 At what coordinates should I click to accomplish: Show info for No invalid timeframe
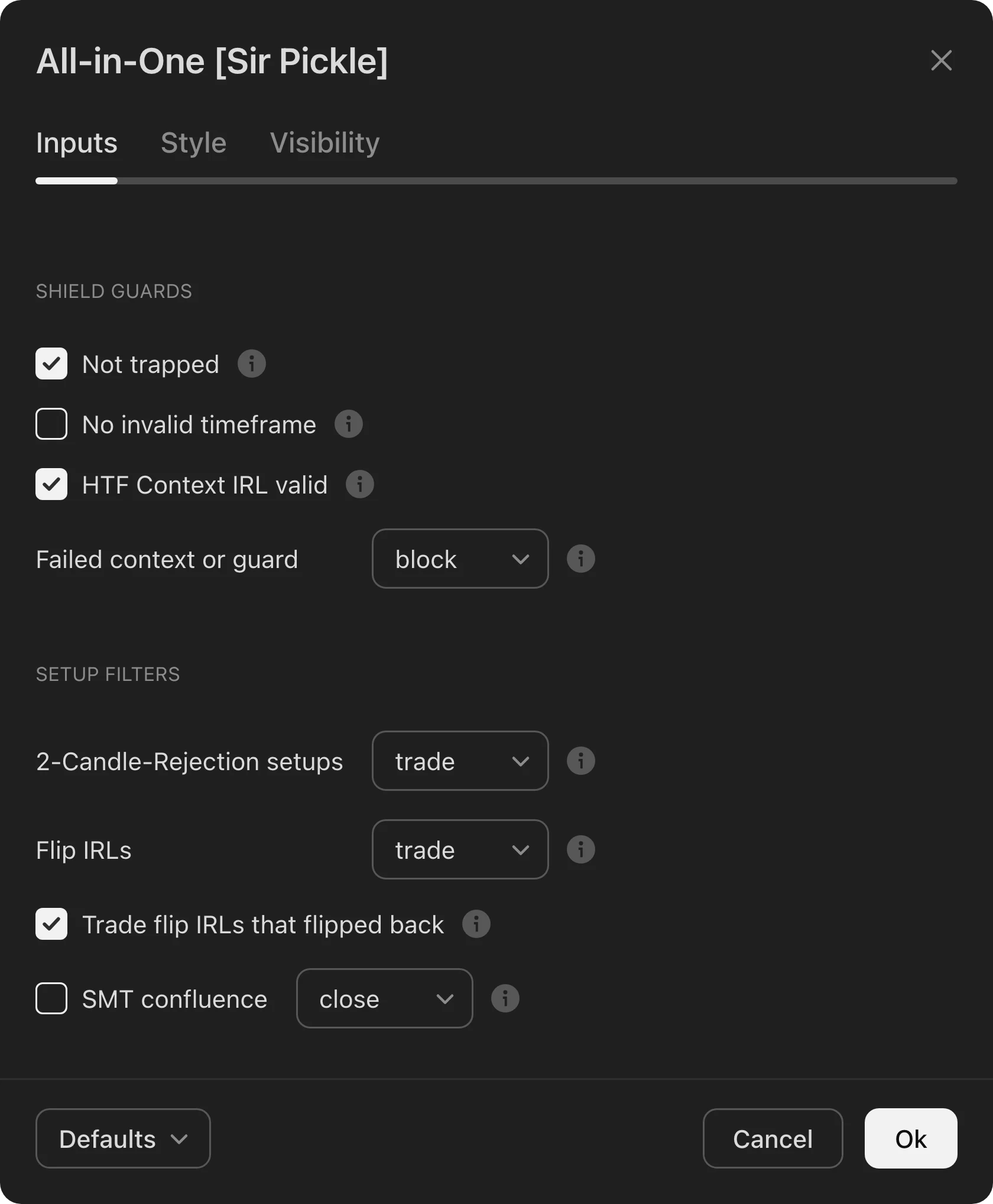pos(348,424)
